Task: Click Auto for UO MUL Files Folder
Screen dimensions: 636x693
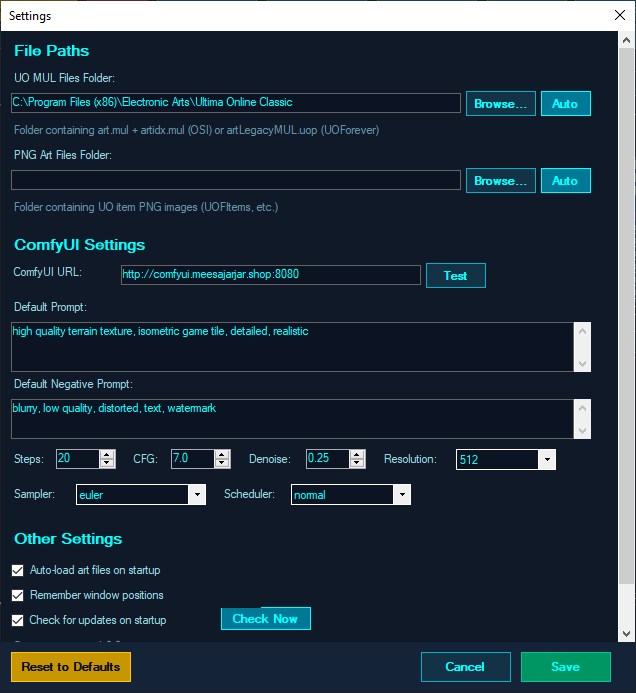Action: 566,104
